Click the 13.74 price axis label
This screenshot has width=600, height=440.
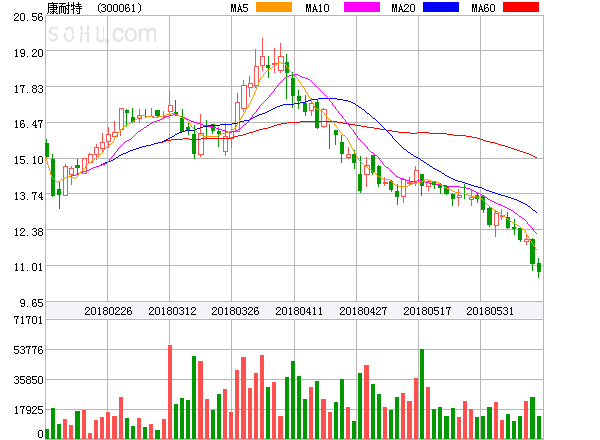tap(29, 196)
